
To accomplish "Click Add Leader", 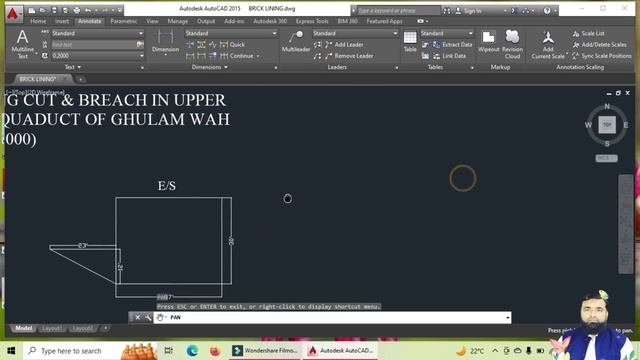I will click(x=344, y=44).
